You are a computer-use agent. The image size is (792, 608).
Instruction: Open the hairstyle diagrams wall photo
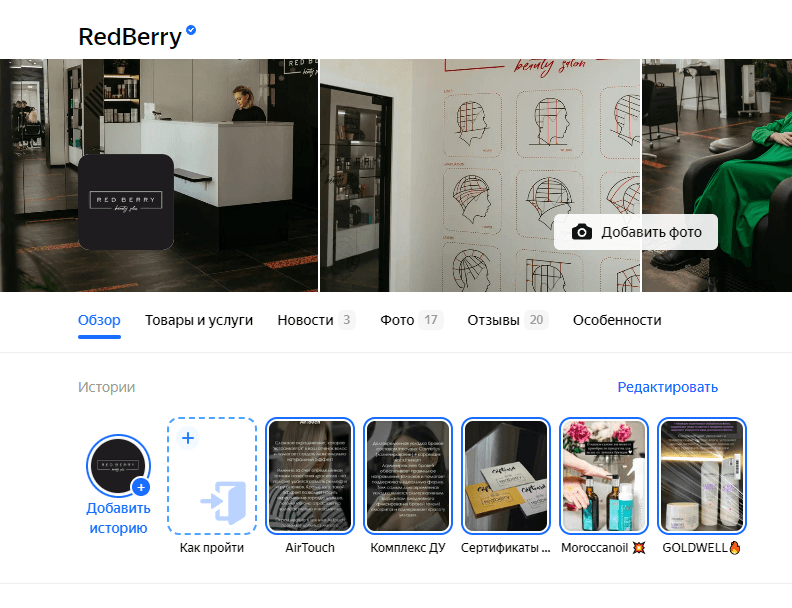pos(480,175)
